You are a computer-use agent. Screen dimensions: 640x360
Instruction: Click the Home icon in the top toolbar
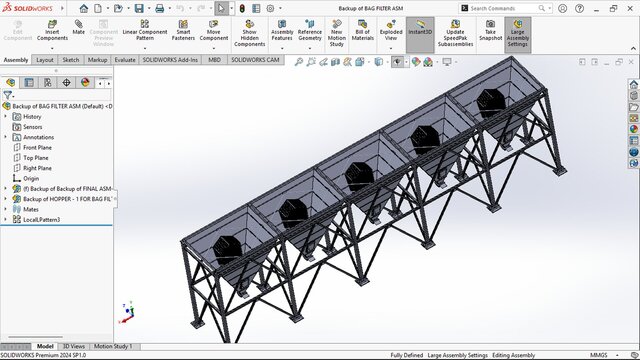point(84,8)
